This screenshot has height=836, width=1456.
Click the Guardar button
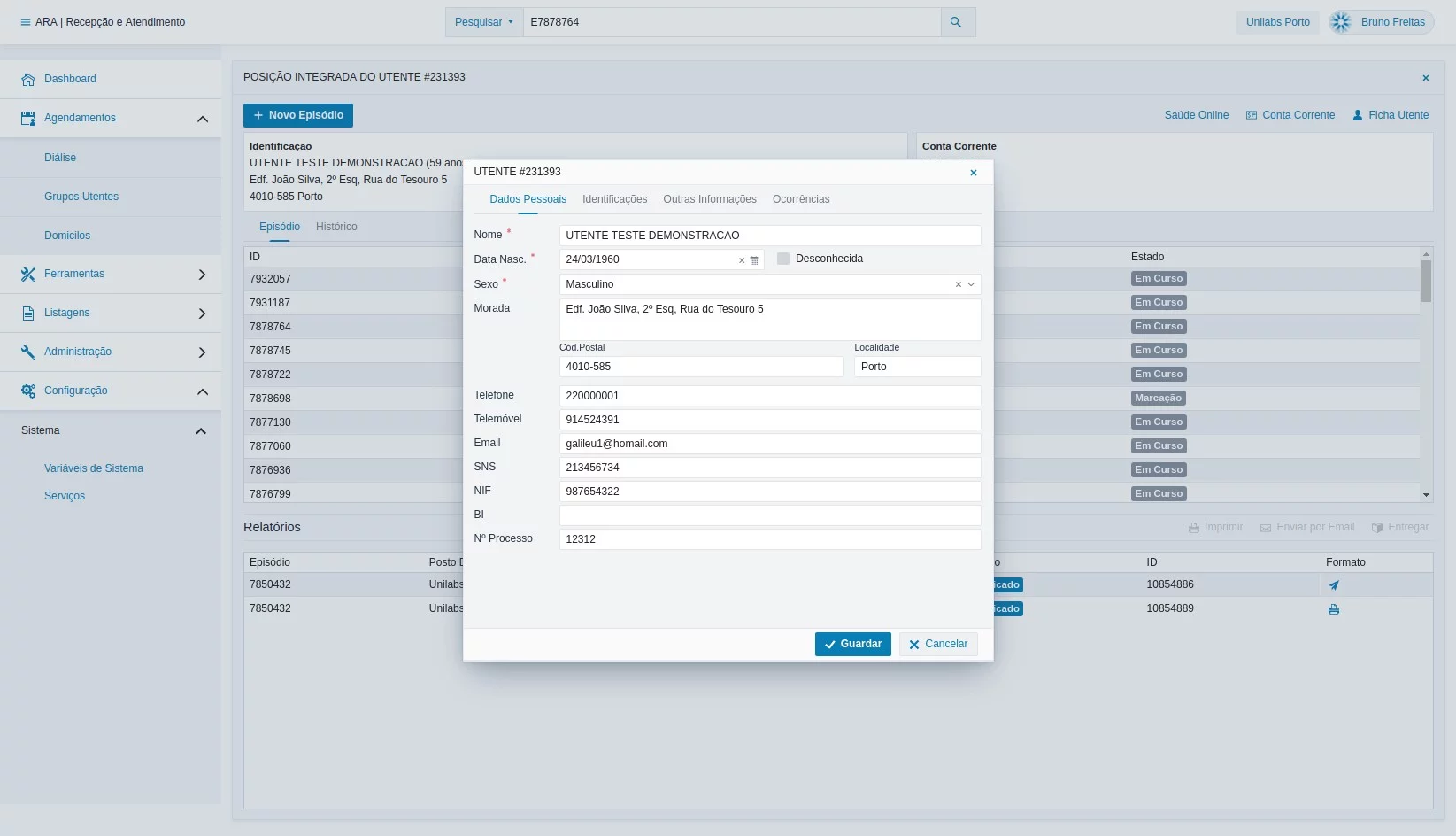pyautogui.click(x=853, y=645)
